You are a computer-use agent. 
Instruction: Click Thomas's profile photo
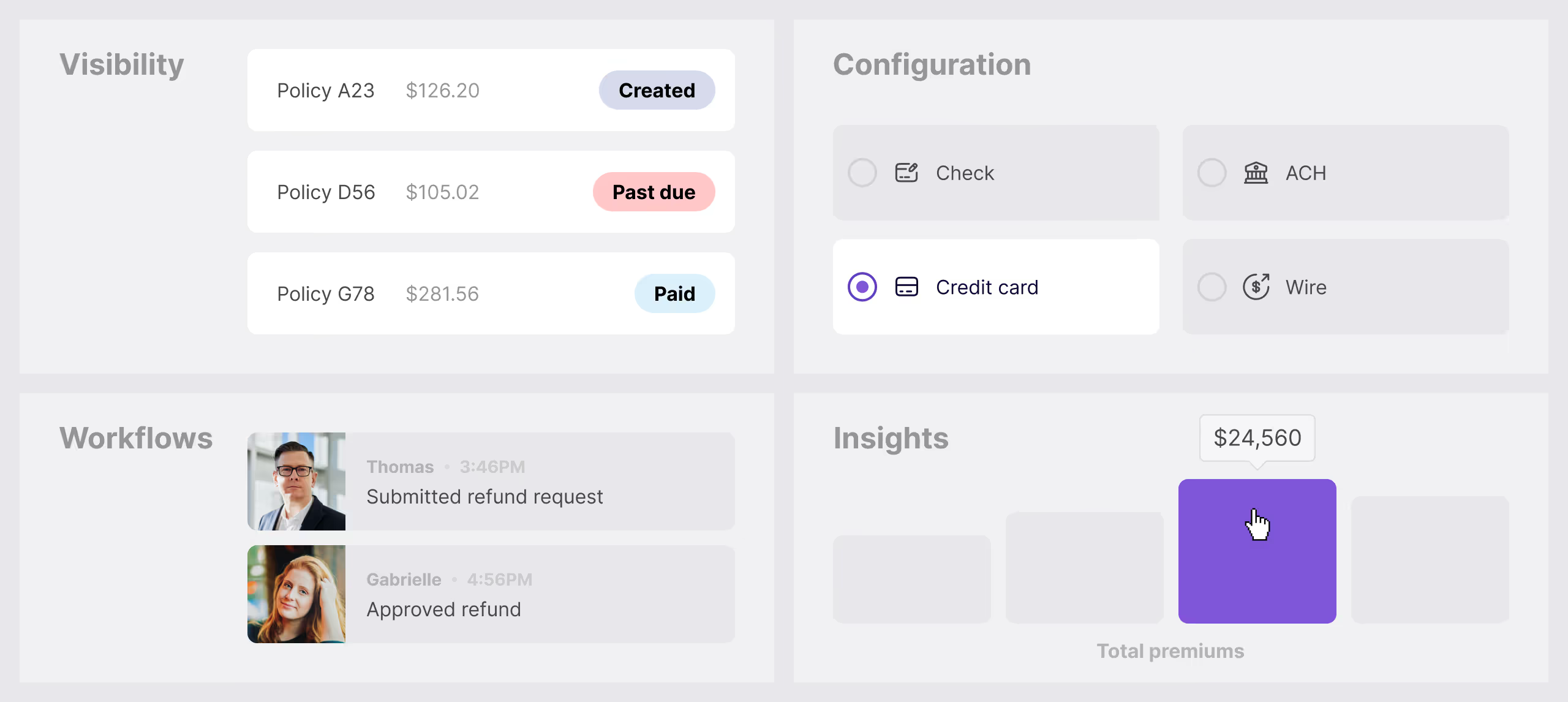pyautogui.click(x=296, y=481)
